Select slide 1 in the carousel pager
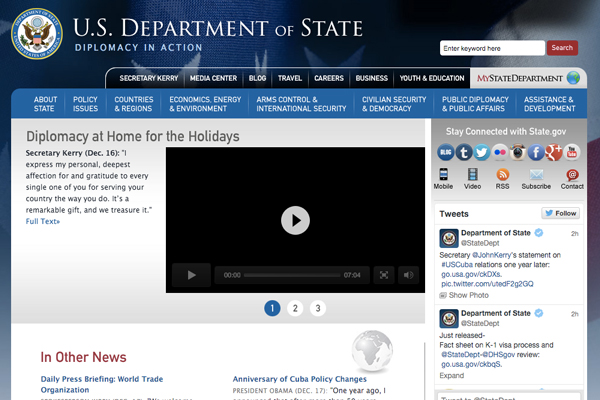Screen dimensions: 600x400 click(272, 308)
